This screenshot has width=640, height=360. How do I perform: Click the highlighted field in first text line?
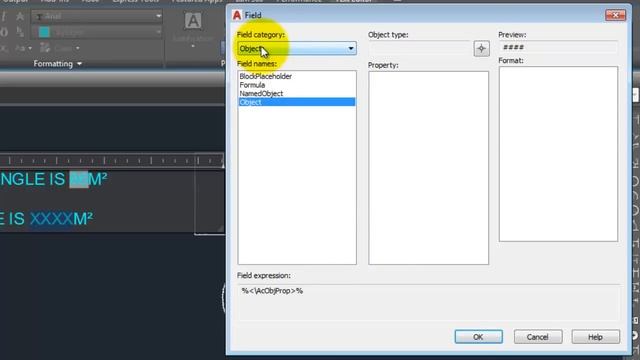[x=79, y=179]
